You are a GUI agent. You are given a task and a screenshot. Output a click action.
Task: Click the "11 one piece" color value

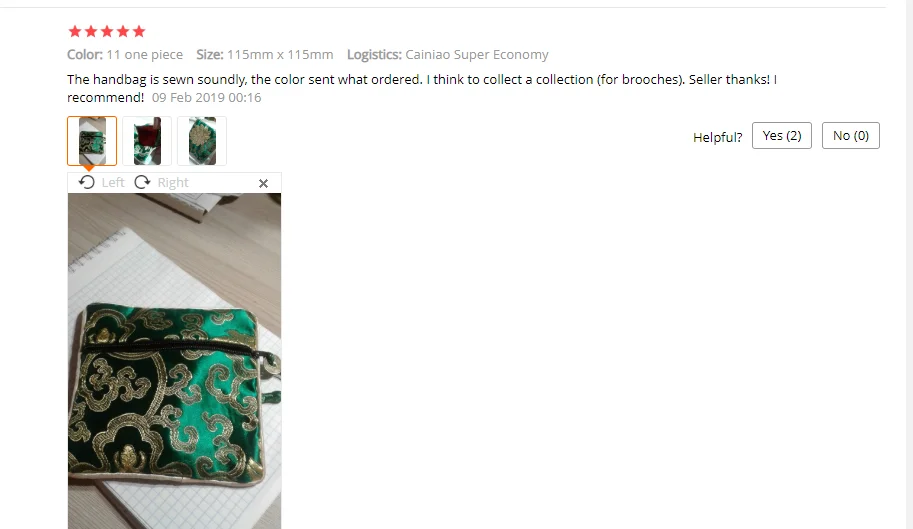pyautogui.click(x=144, y=55)
